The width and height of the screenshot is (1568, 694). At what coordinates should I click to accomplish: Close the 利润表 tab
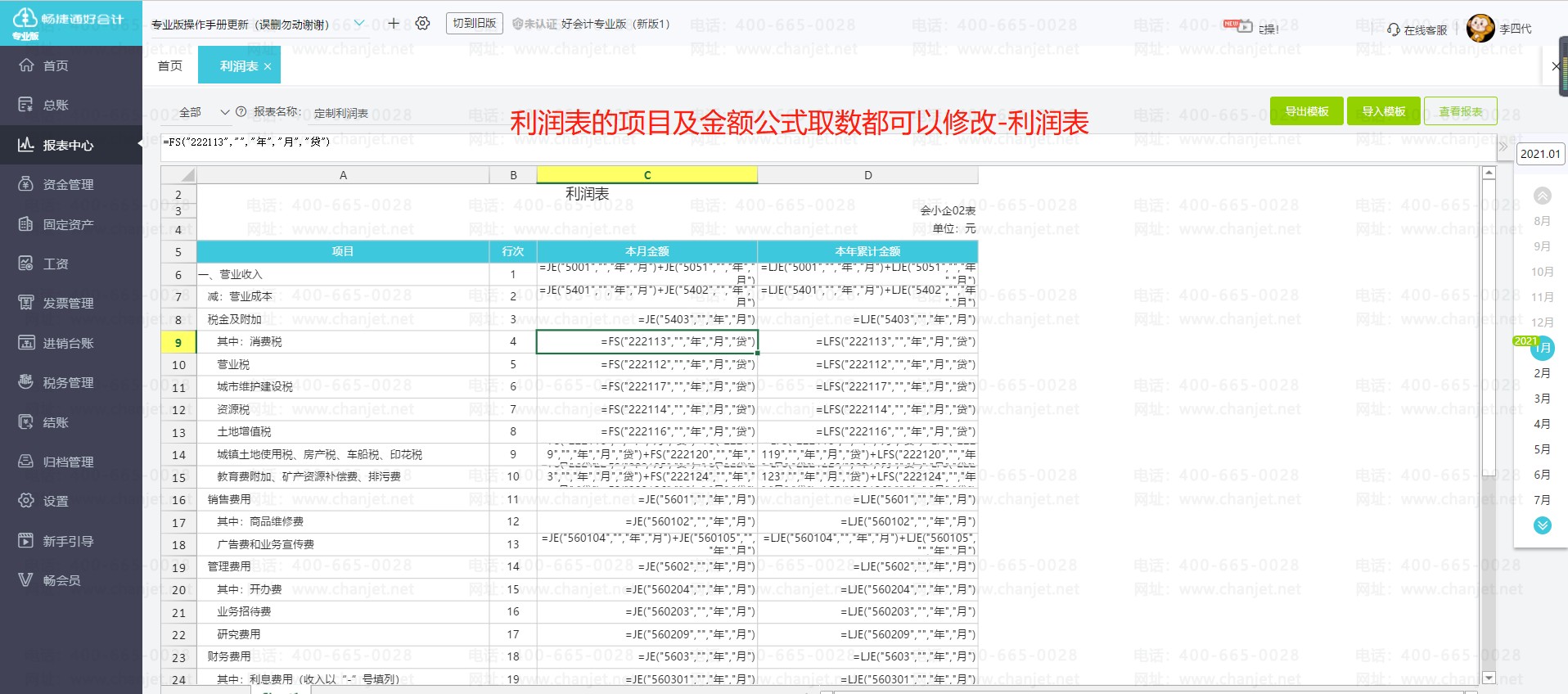tap(268, 66)
